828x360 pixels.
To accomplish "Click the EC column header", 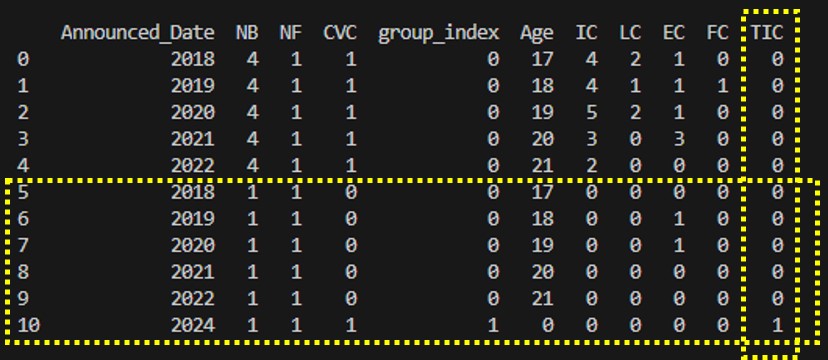I will [674, 33].
